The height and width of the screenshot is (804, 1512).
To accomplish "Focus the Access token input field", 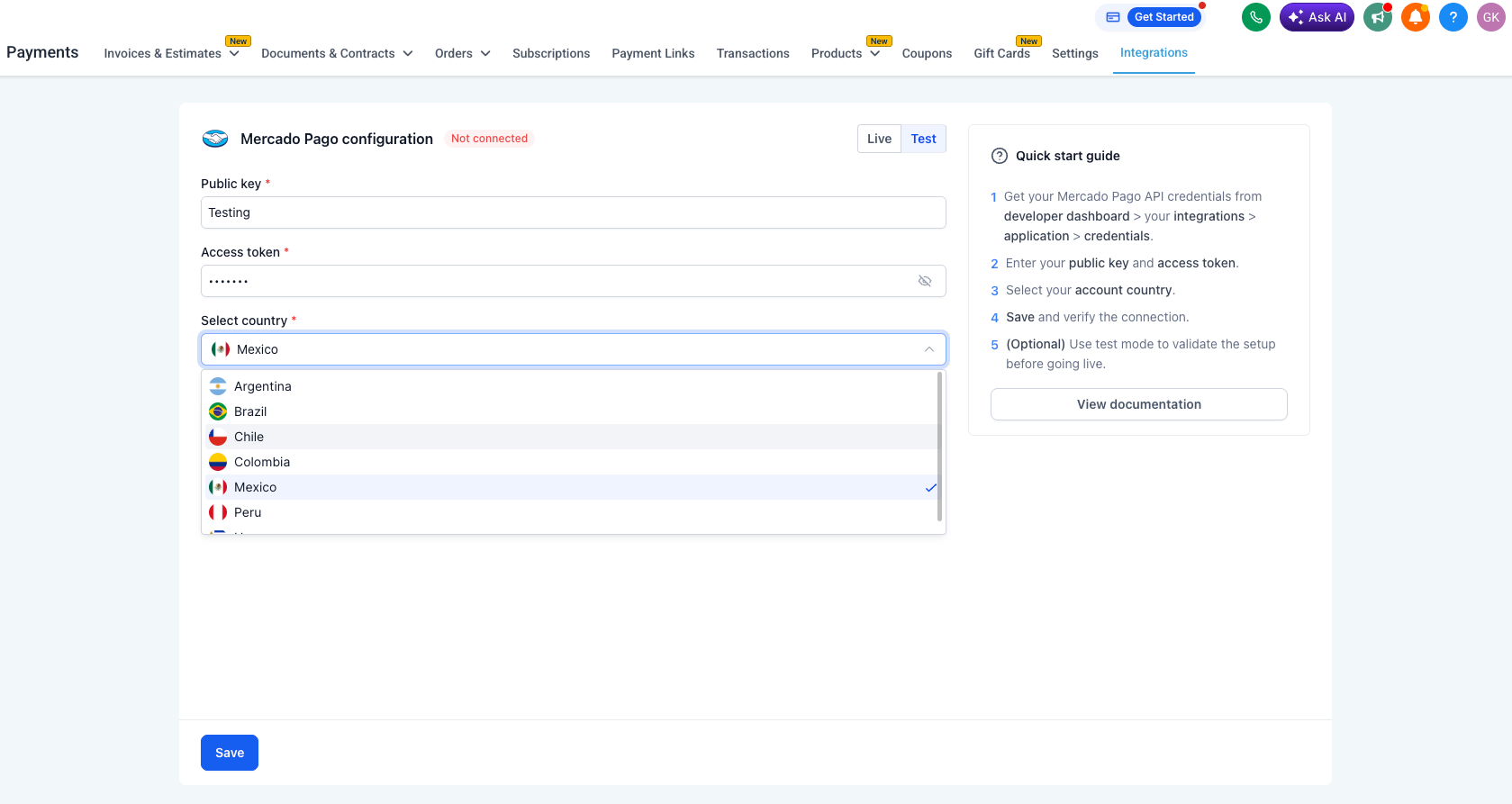I will pos(574,281).
